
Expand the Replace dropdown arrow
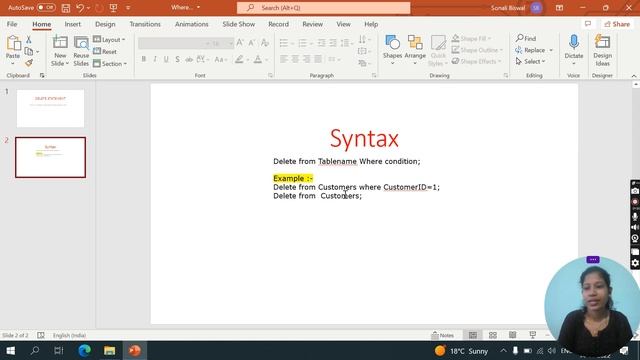point(551,50)
